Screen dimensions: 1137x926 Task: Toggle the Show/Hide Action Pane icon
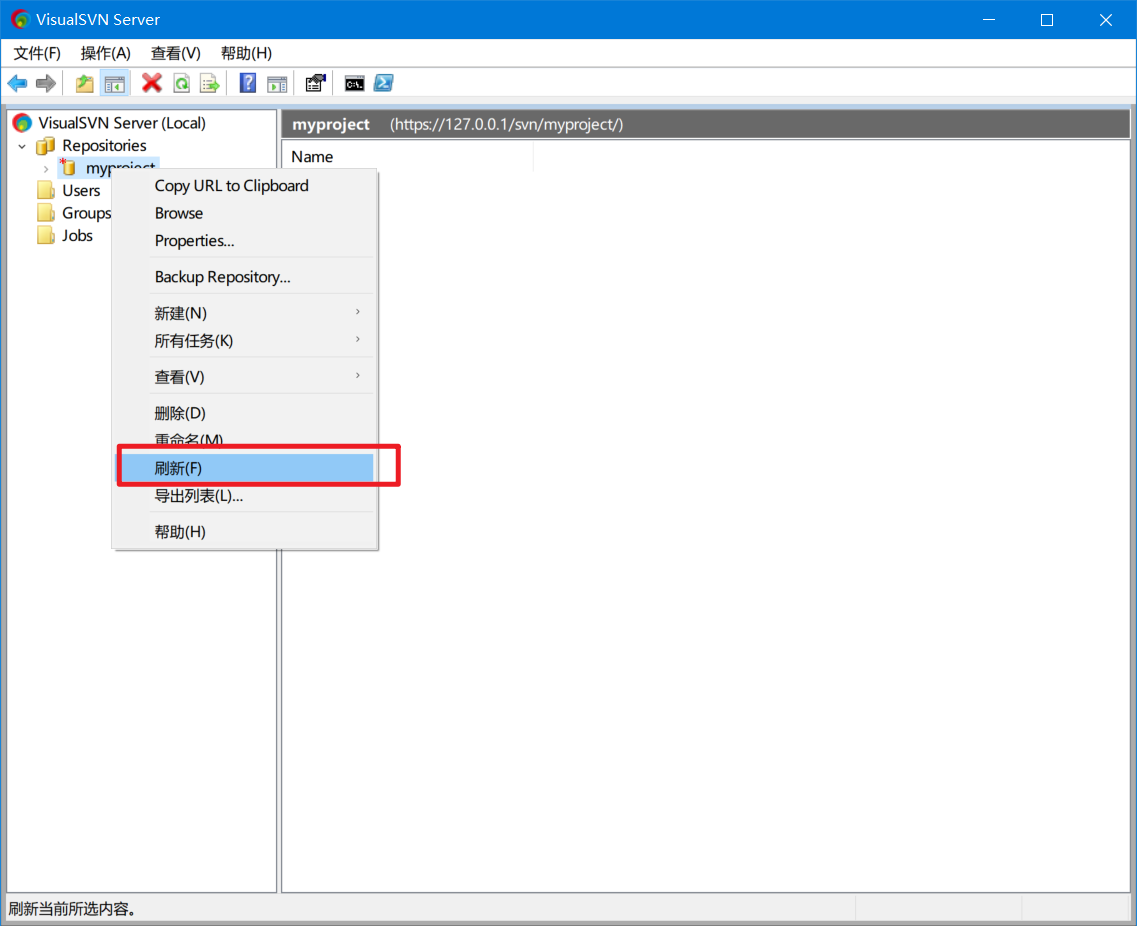[x=277, y=84]
